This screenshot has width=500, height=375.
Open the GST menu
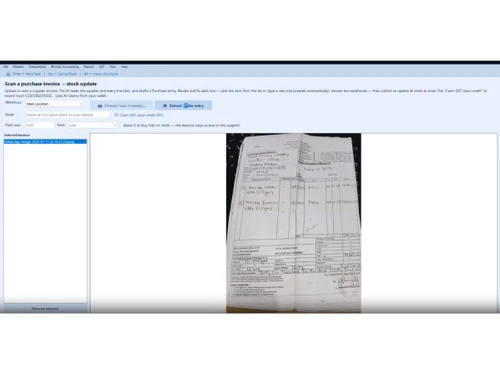coord(102,67)
